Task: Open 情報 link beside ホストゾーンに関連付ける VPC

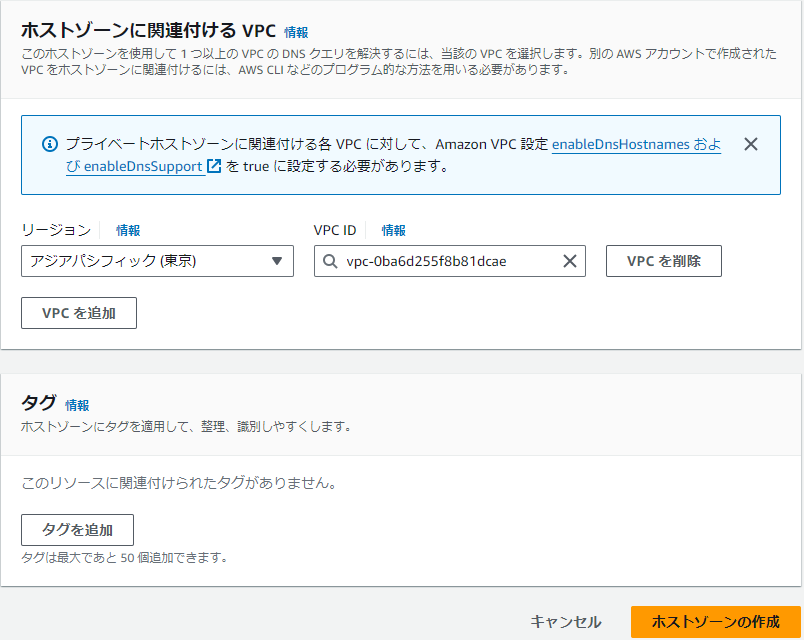Action: (296, 32)
